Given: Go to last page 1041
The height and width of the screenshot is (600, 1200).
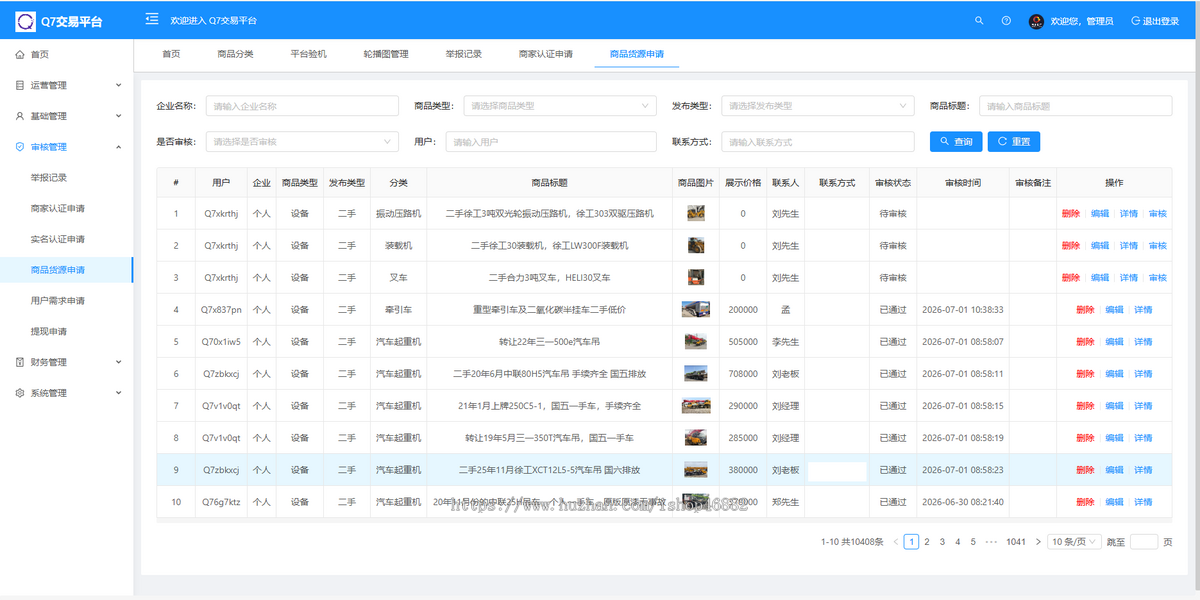Looking at the screenshot, I should 1016,541.
